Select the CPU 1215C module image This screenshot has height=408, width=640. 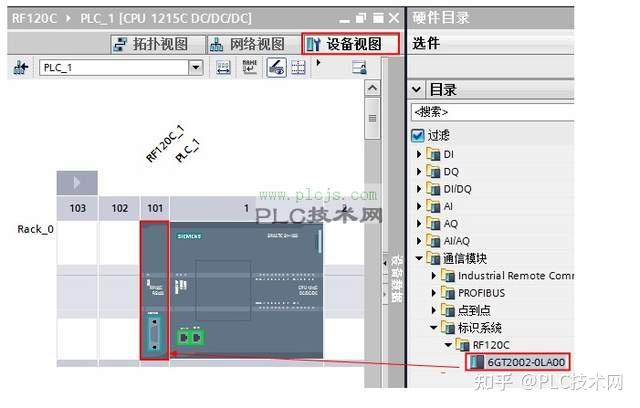[x=247, y=290]
